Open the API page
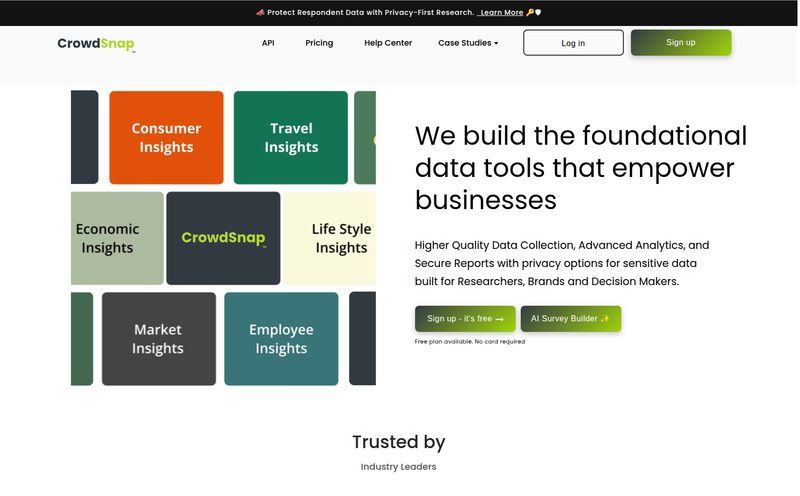The height and width of the screenshot is (496, 800). coord(268,43)
